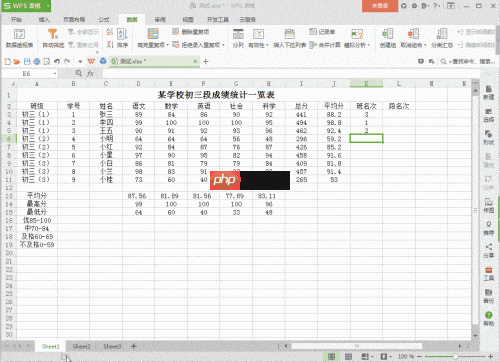The image size is (500, 362).
Task: Click the insert function fx icon
Action: coord(90,73)
